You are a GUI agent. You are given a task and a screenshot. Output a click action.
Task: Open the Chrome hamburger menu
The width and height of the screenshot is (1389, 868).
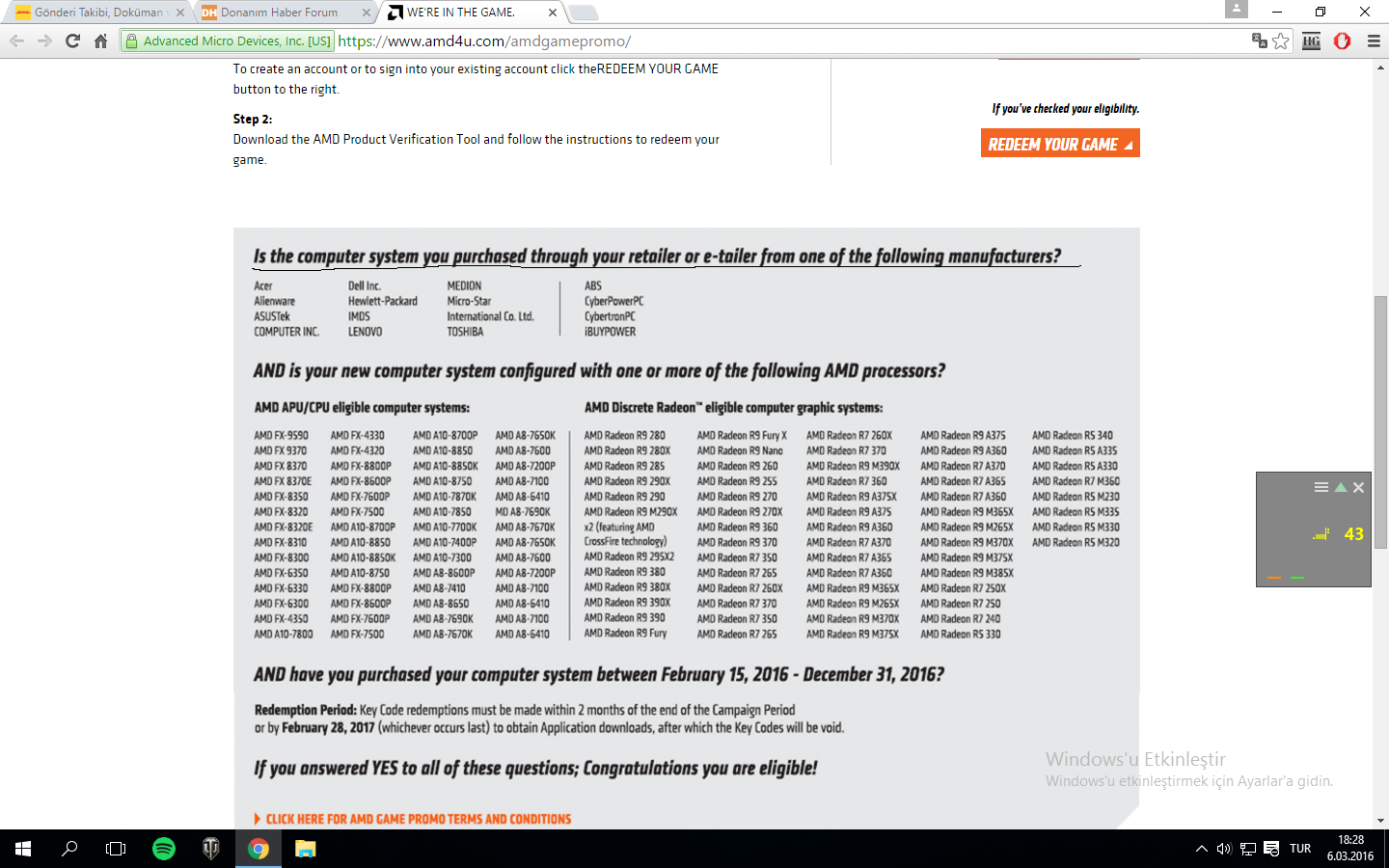click(x=1374, y=41)
